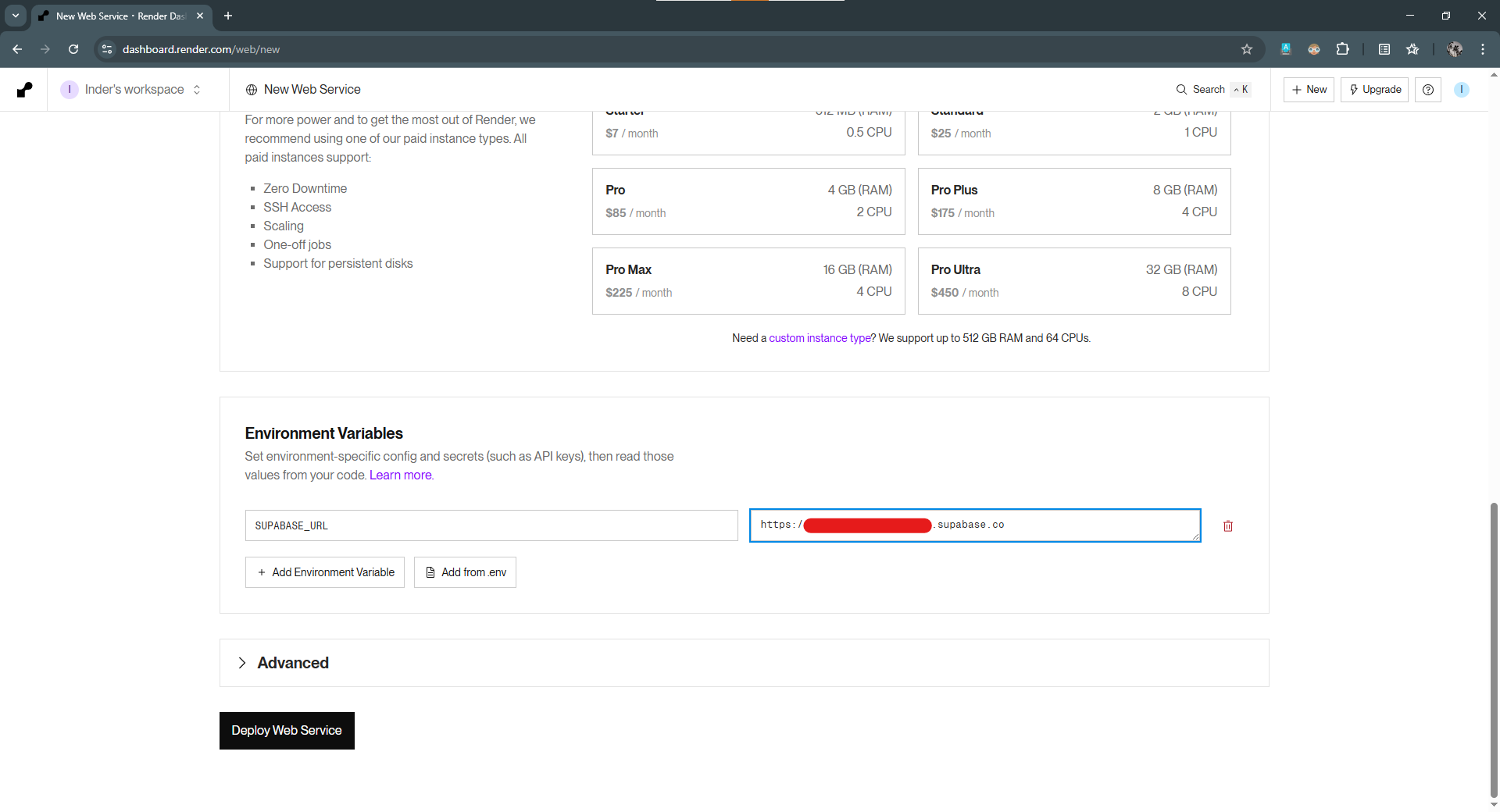
Task: Click the supabase.co value field
Action: [975, 525]
